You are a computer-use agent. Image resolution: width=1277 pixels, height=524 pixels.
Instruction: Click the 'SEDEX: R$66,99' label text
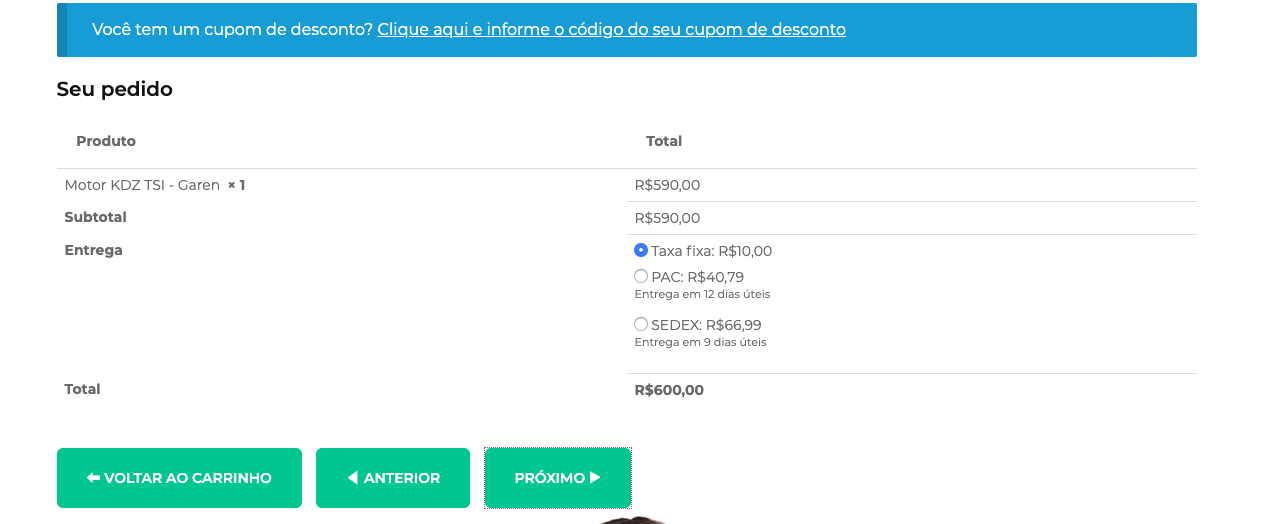coord(706,325)
